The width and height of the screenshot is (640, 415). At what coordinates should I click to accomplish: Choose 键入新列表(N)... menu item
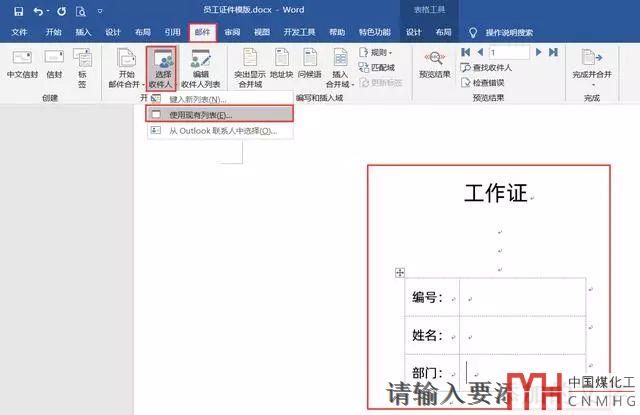pyautogui.click(x=220, y=99)
